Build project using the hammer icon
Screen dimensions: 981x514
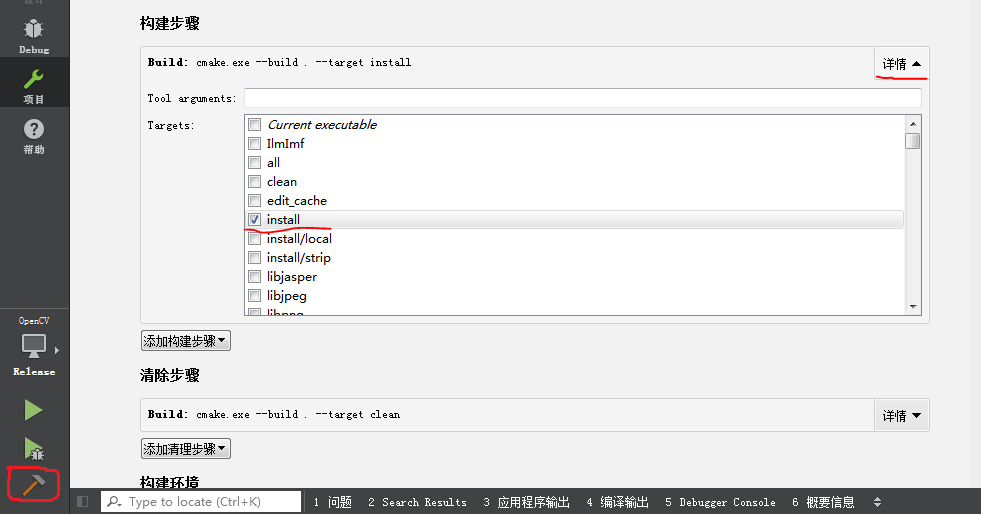tap(33, 485)
